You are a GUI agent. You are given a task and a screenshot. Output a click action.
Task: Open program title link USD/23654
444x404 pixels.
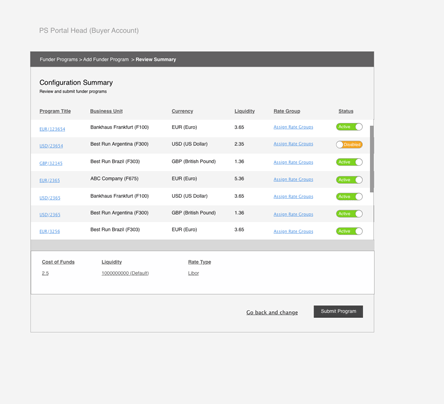51,146
